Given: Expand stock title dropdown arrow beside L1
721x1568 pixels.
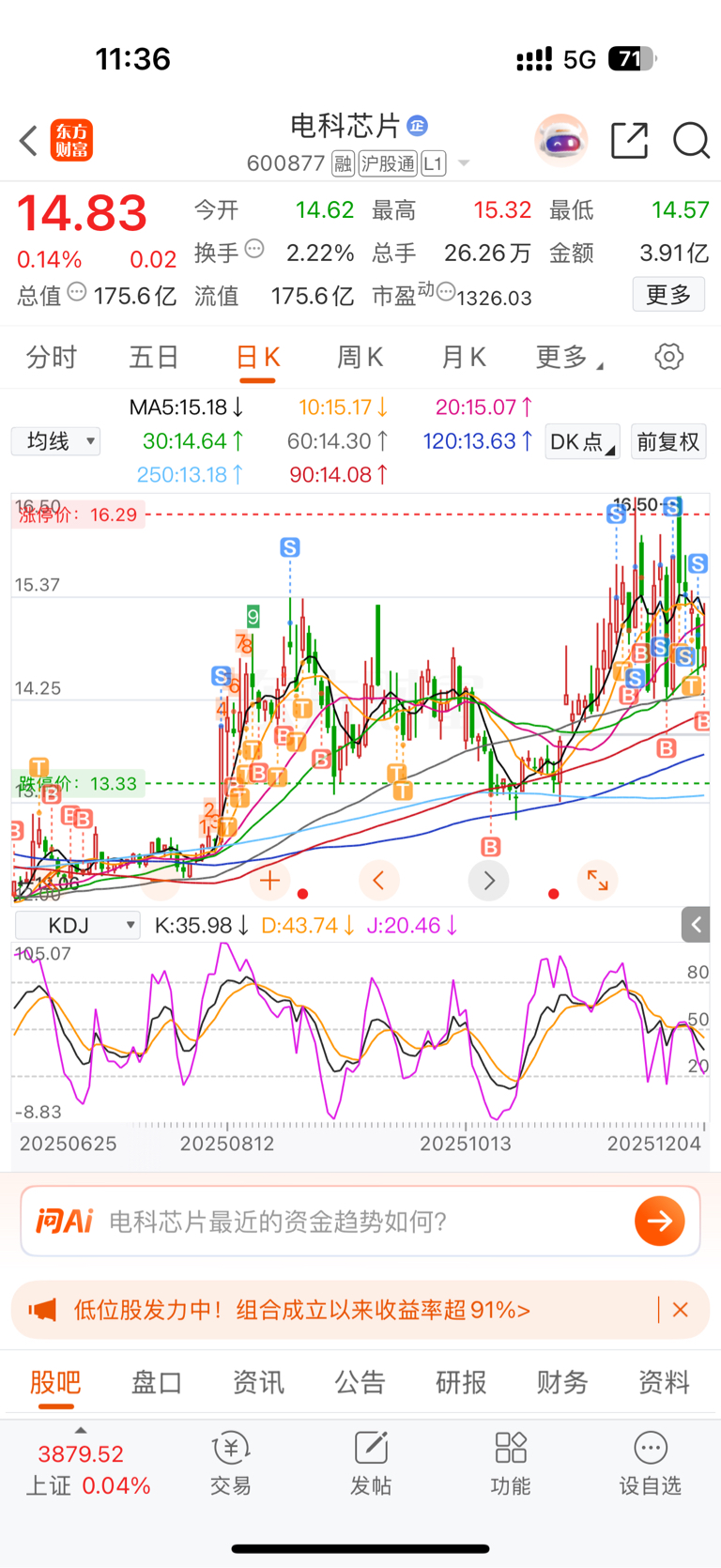Looking at the screenshot, I should (x=464, y=163).
